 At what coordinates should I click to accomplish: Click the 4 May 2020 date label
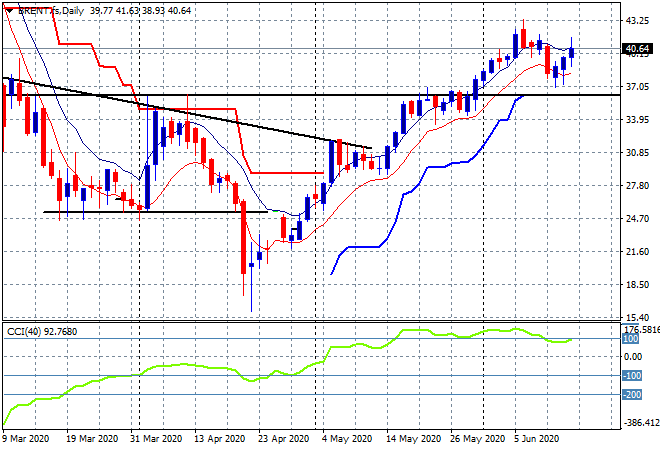pyautogui.click(x=347, y=439)
